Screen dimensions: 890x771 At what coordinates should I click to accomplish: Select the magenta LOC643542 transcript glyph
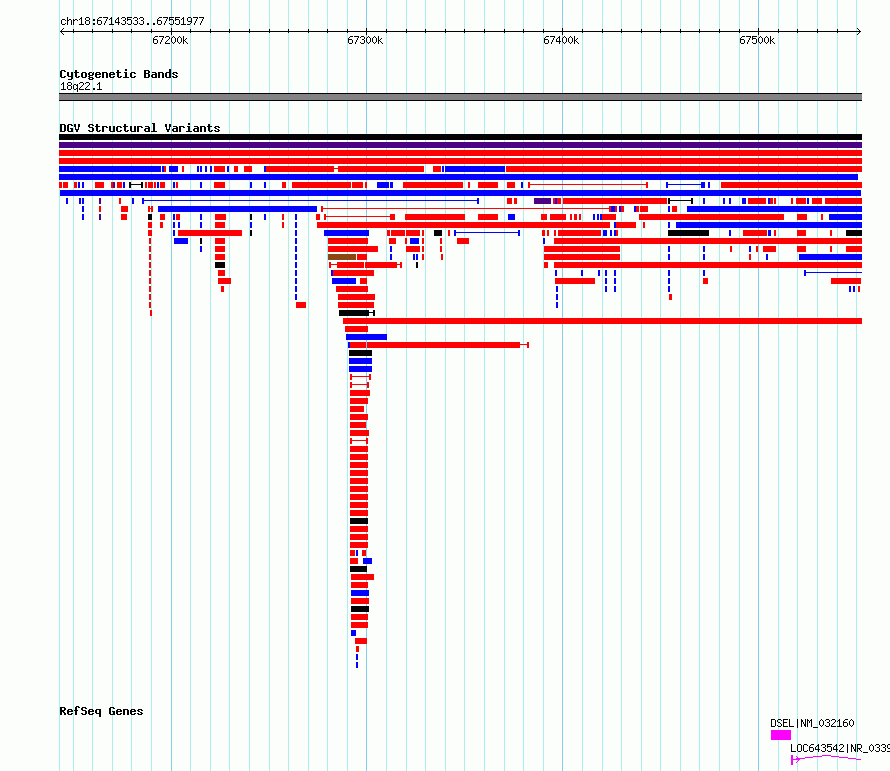coord(826,759)
